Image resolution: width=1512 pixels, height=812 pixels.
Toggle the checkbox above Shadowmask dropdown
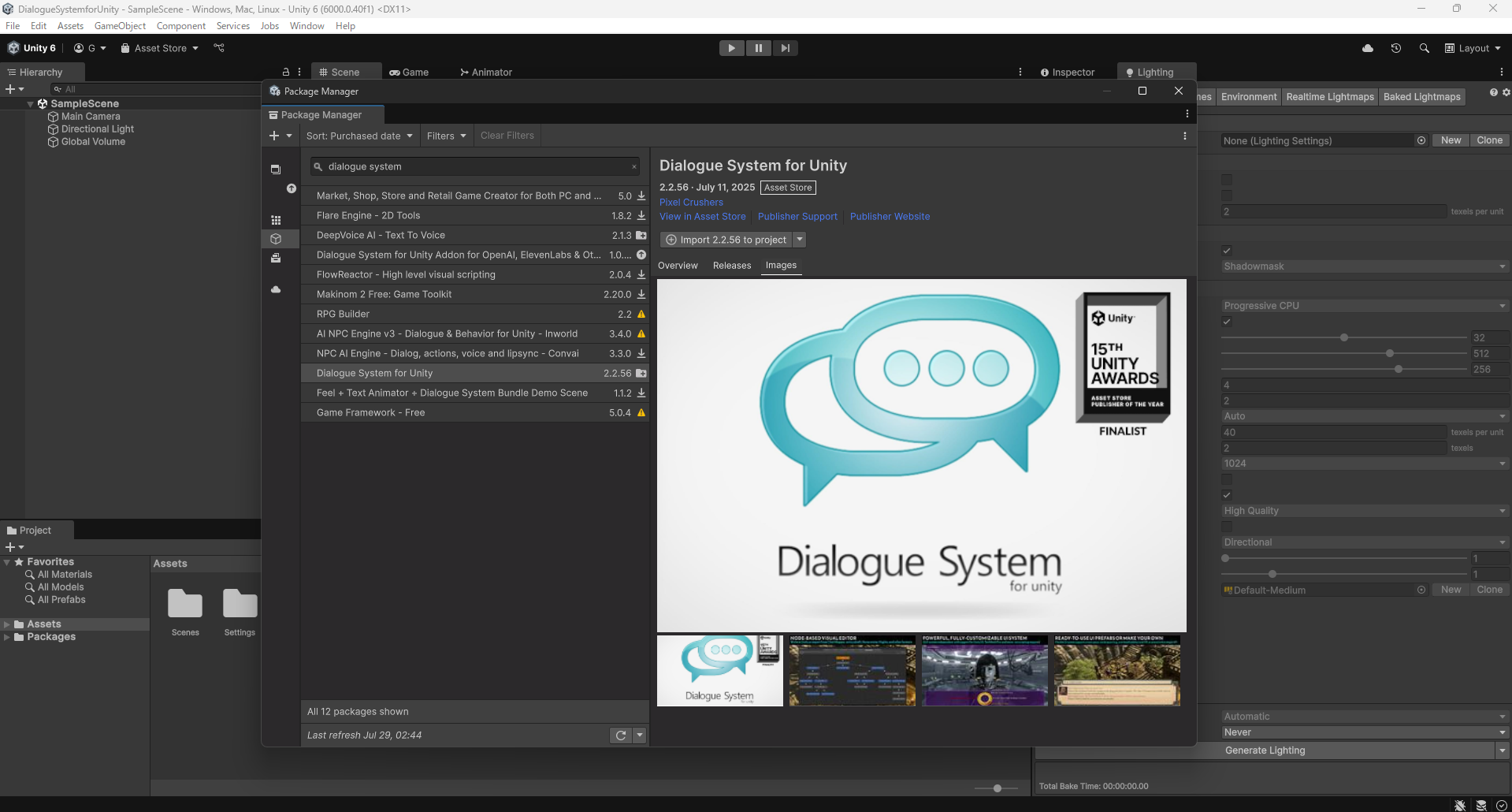click(x=1227, y=251)
